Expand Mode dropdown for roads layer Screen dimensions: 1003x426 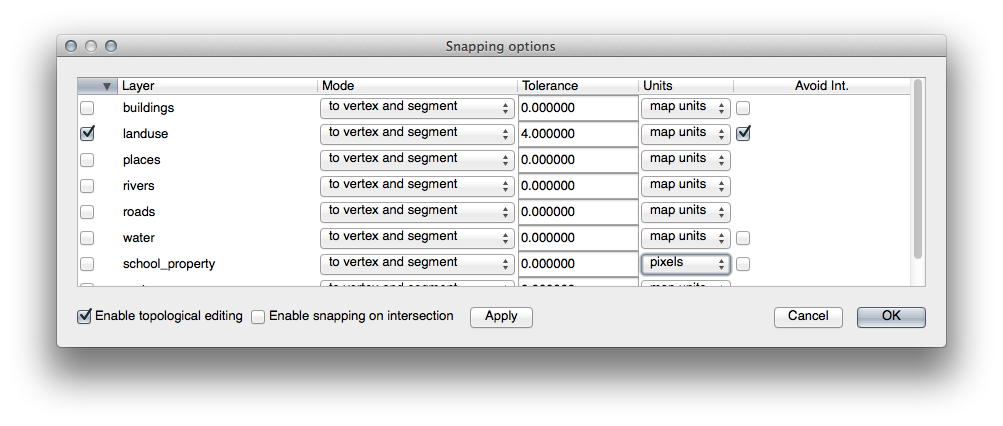[x=417, y=211]
